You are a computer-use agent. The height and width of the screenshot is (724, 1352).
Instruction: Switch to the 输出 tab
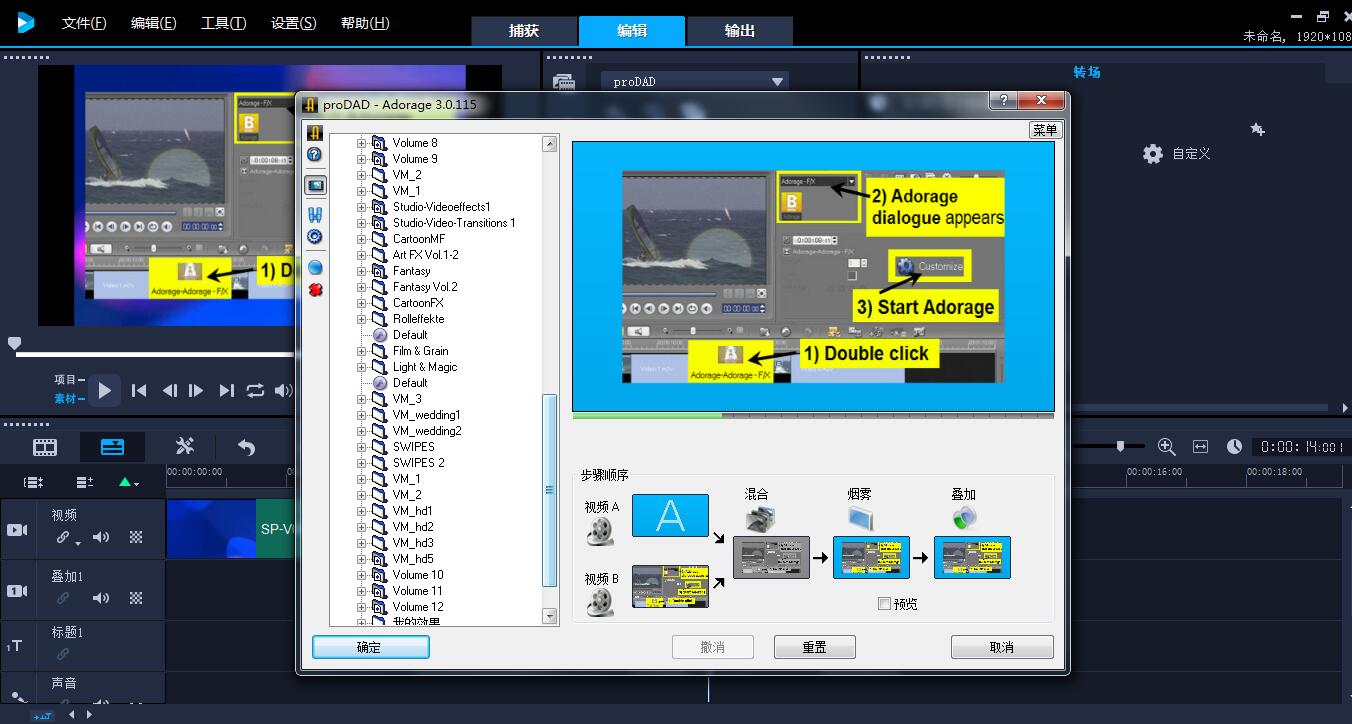740,30
